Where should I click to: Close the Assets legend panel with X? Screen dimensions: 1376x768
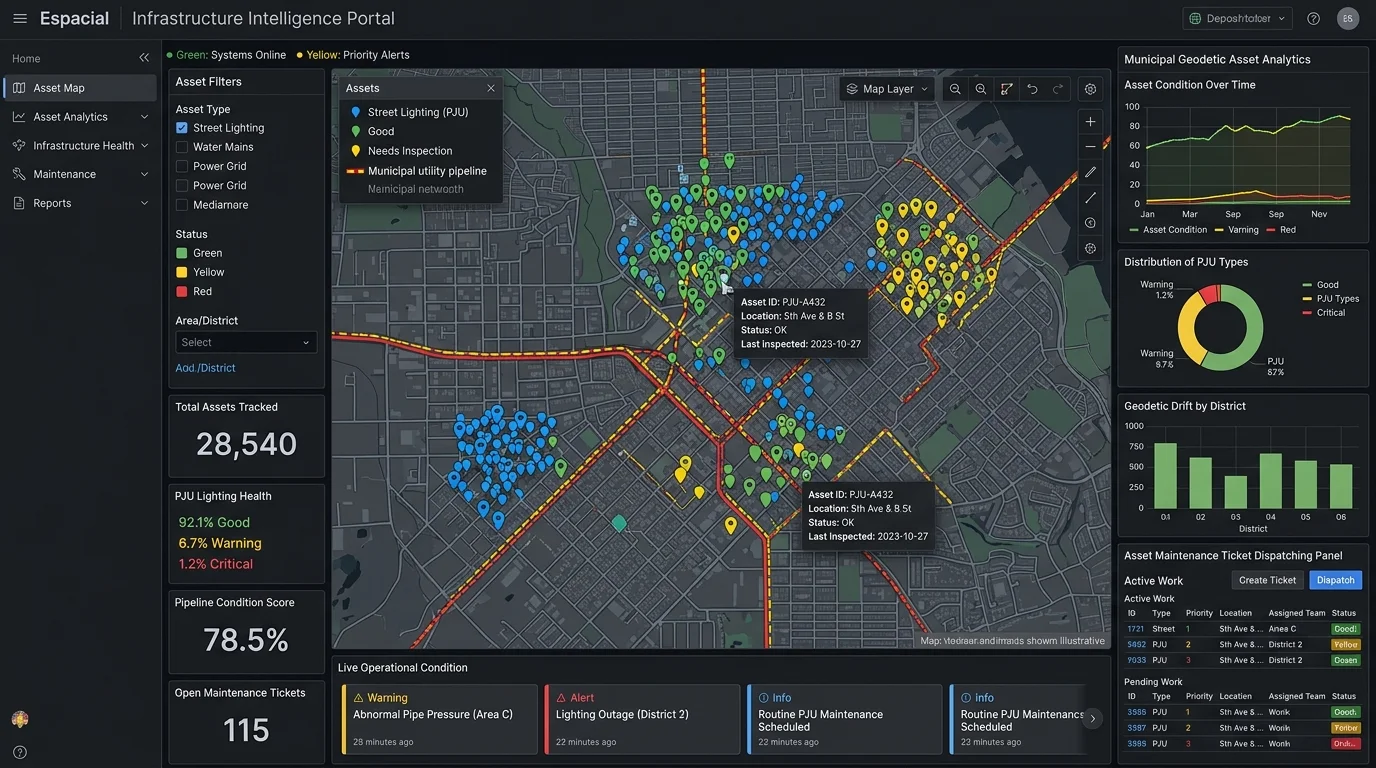tap(491, 88)
